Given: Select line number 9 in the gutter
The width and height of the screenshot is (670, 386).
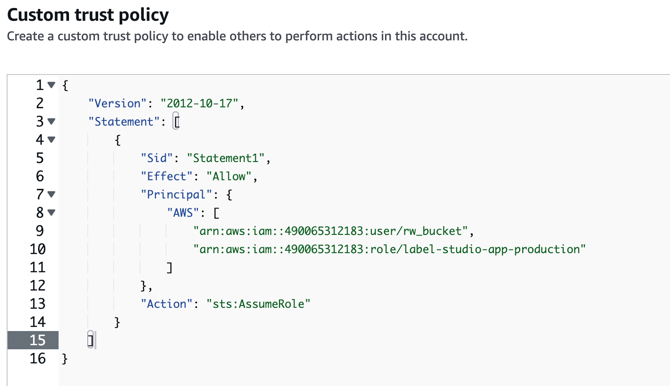Looking at the screenshot, I should tap(40, 231).
